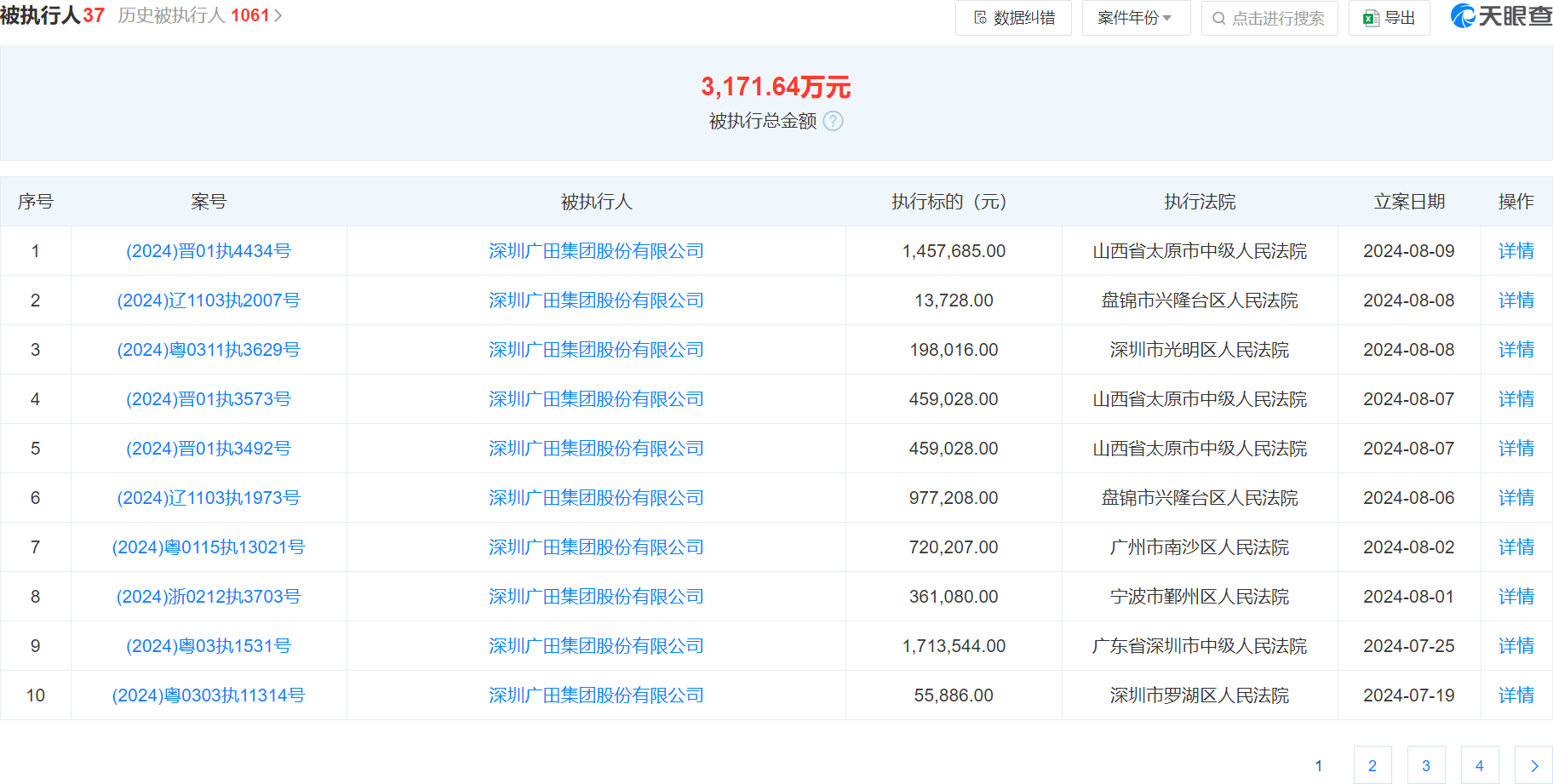The image size is (1553, 784).
Task: Click total amount 3,171.64万元
Action: coord(776,86)
